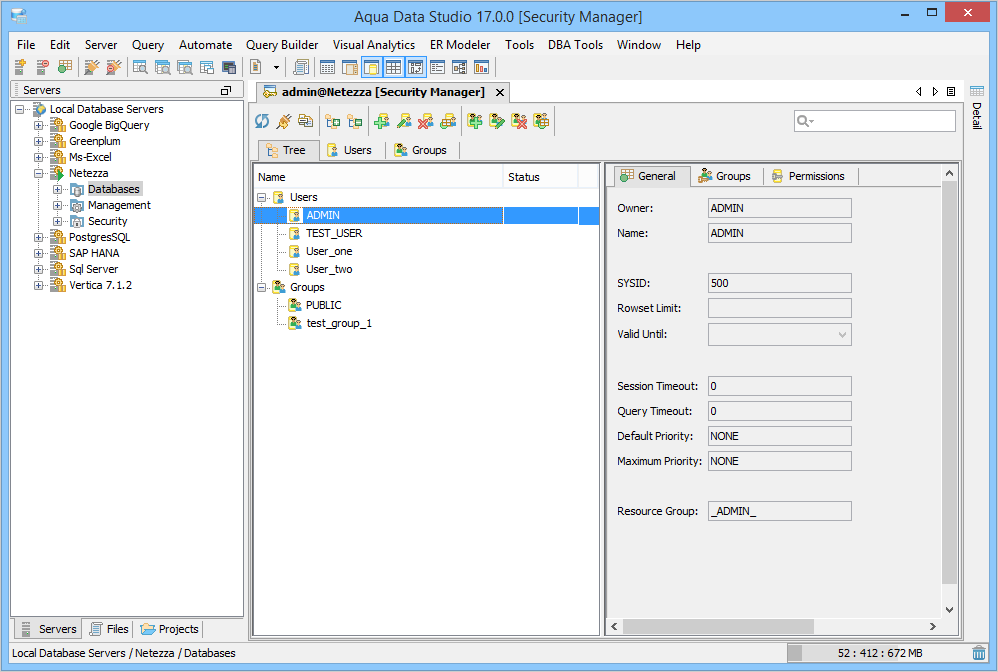998x672 pixels.
Task: Click the Drop User red X icon
Action: pos(426,121)
